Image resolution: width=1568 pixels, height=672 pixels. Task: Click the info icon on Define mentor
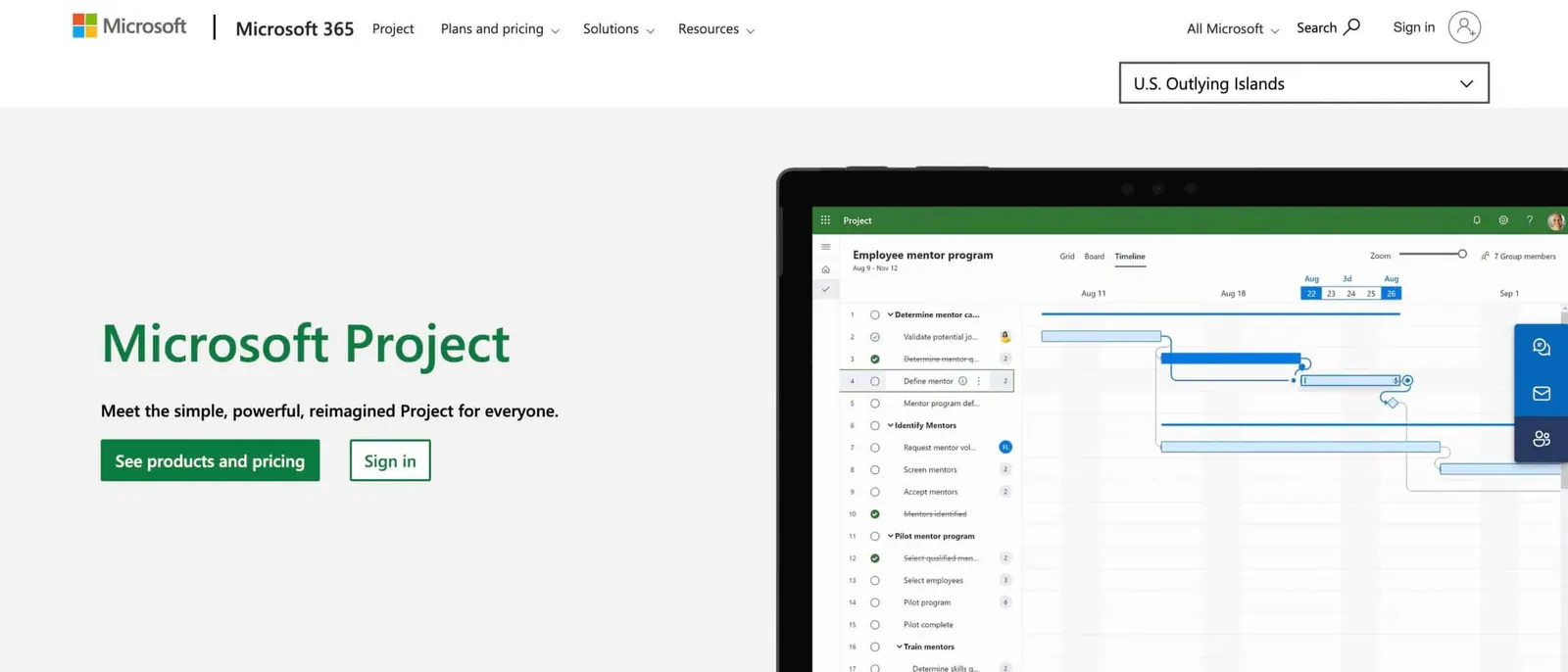pos(962,381)
